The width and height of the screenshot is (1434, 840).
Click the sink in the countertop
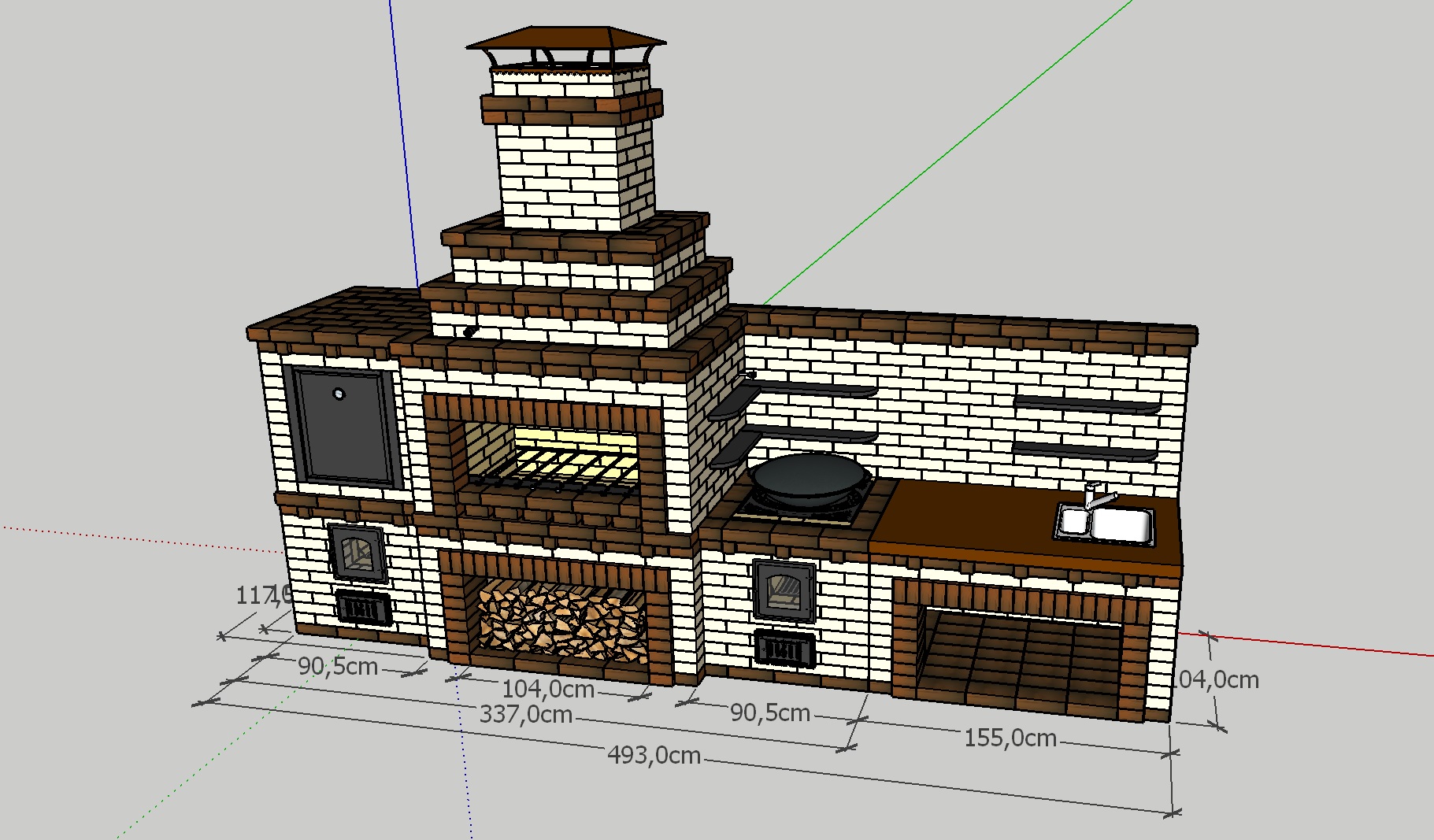1106,524
